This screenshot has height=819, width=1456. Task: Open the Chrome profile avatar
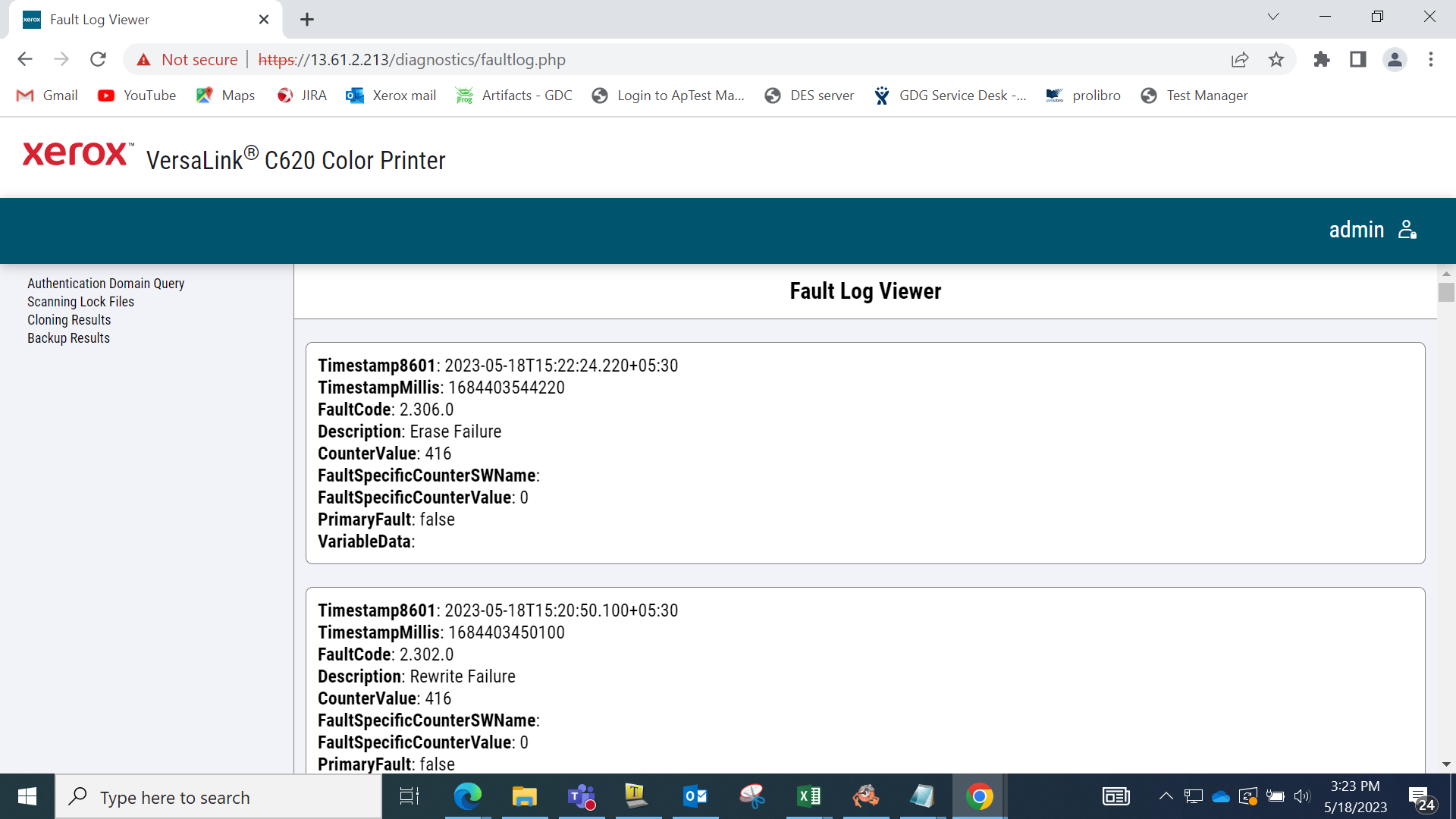tap(1395, 59)
